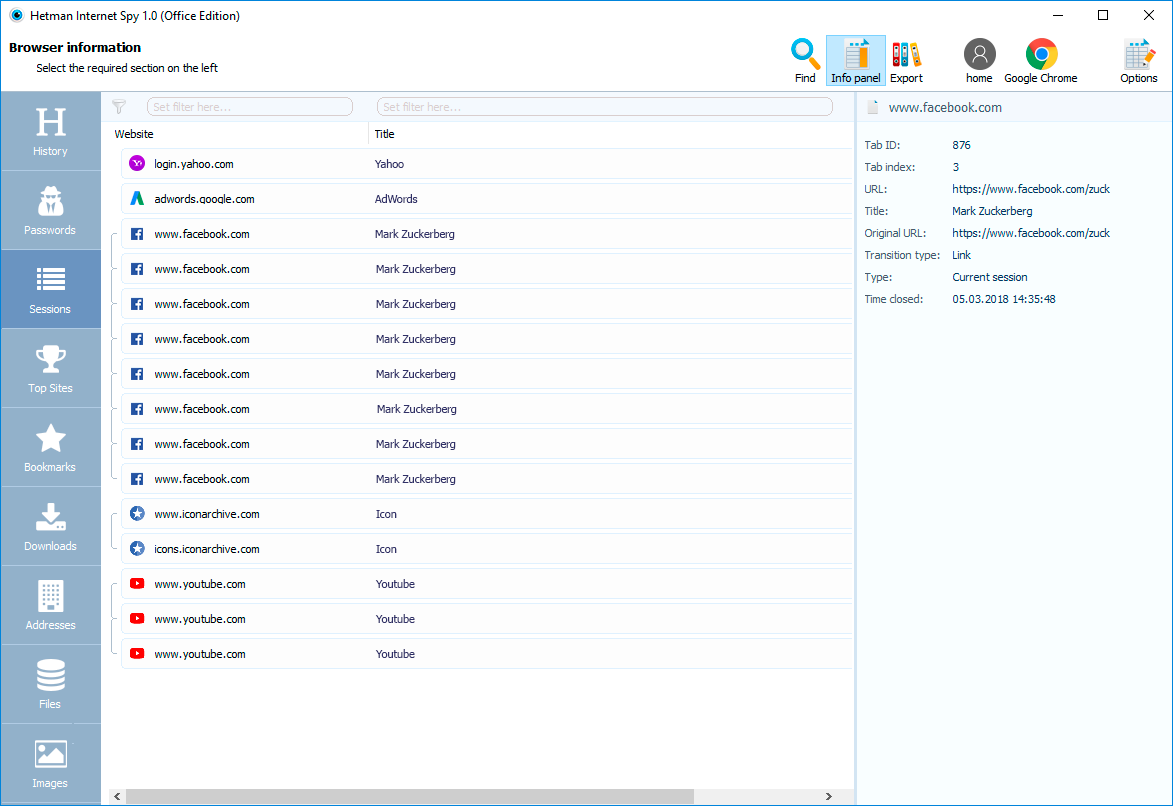Click the Tab ID value 876
Image resolution: width=1173 pixels, height=806 pixels.
(961, 145)
